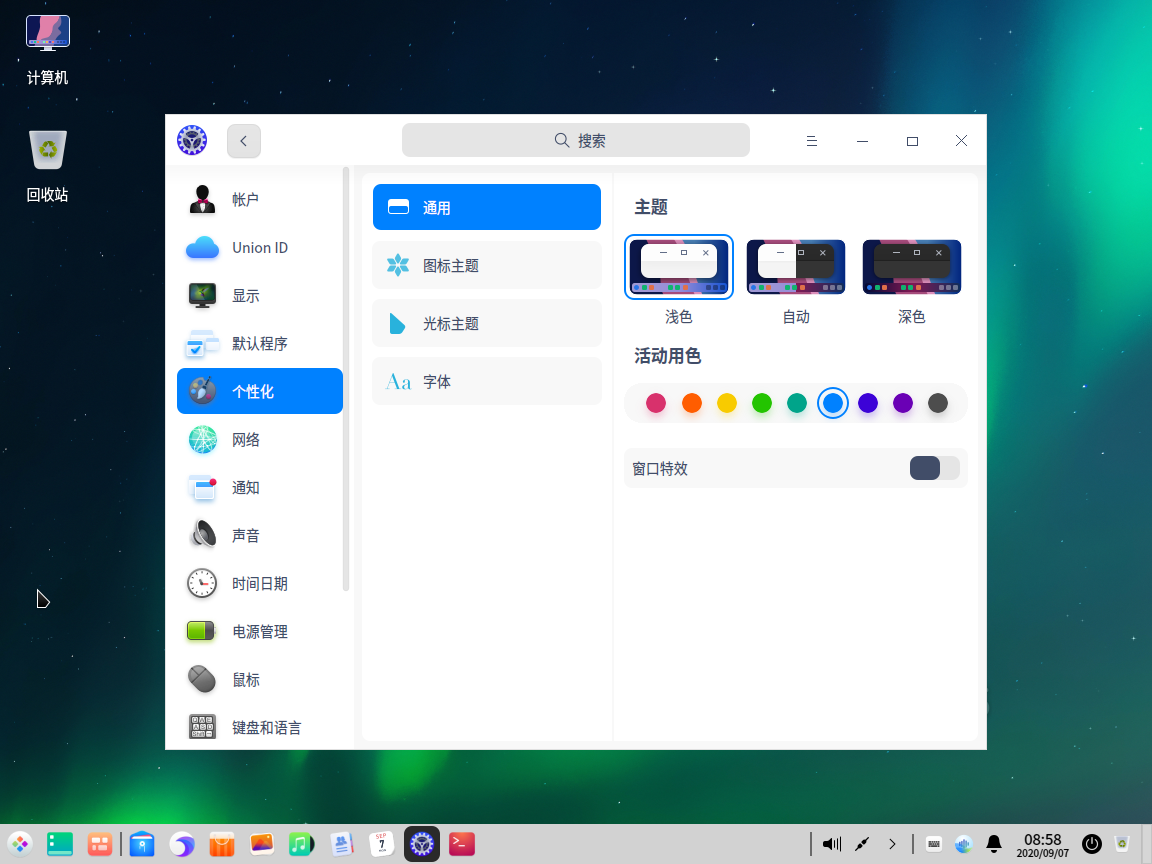The image size is (1152, 864).
Task: Switch to the 图标主题 icon theme page
Action: click(x=486, y=265)
